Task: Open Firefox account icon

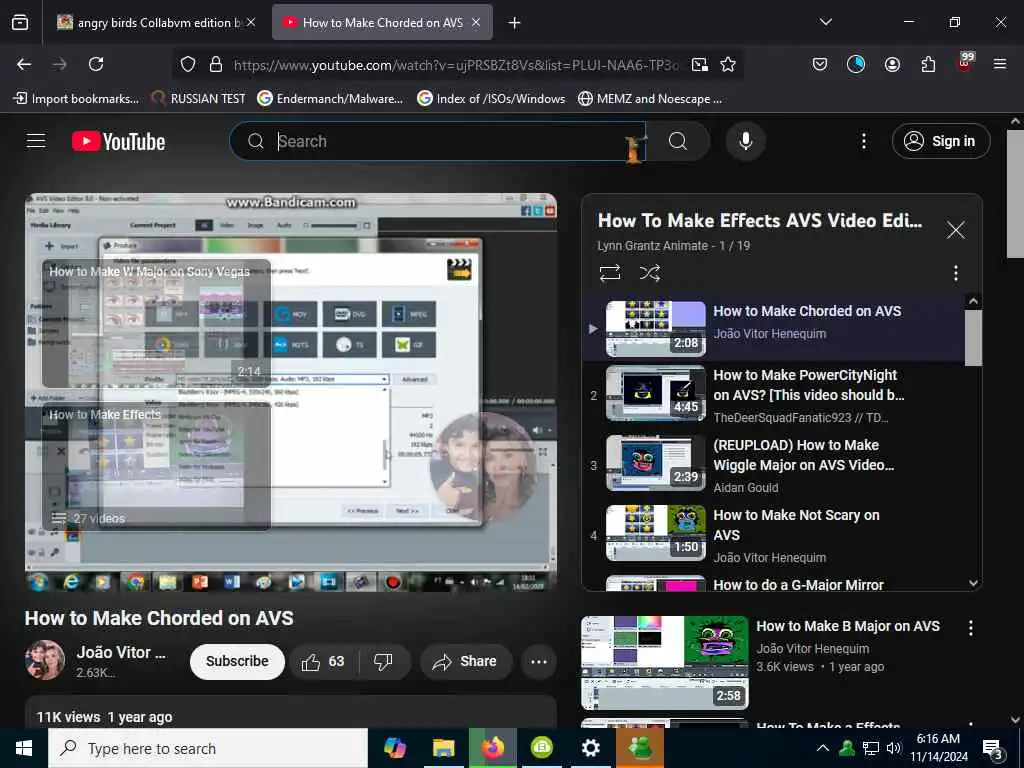Action: click(x=892, y=64)
